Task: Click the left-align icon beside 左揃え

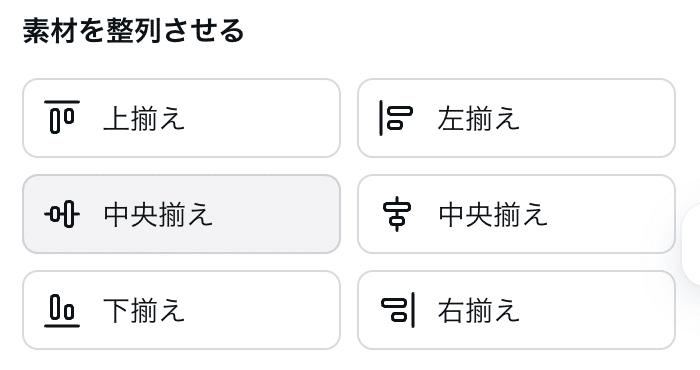Action: pos(396,118)
